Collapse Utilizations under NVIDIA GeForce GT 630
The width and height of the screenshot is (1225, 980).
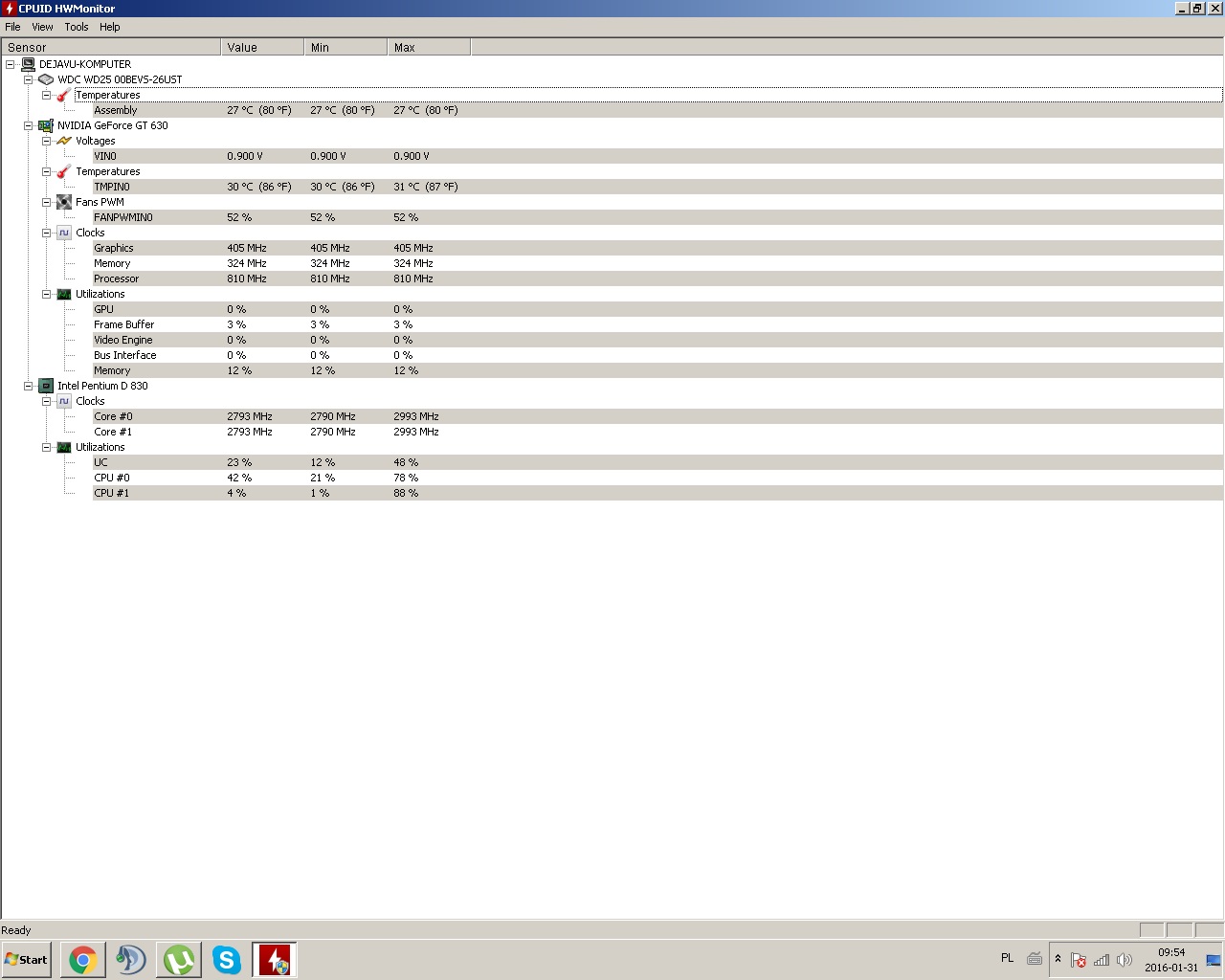(x=46, y=294)
